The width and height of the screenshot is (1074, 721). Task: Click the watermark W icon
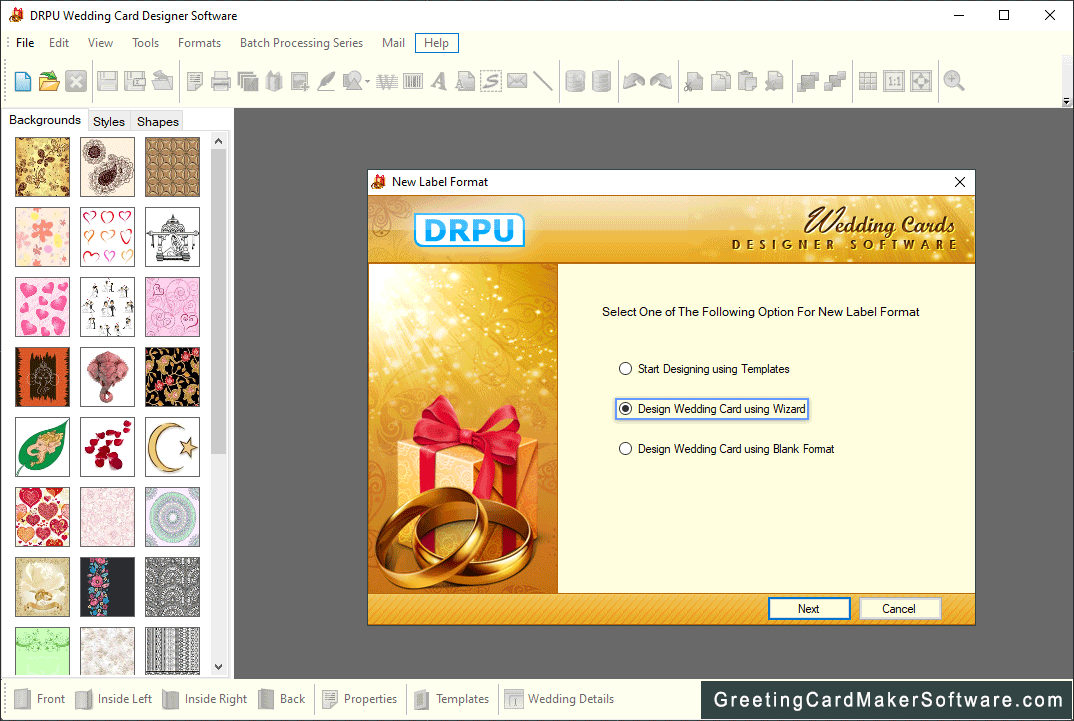[387, 81]
